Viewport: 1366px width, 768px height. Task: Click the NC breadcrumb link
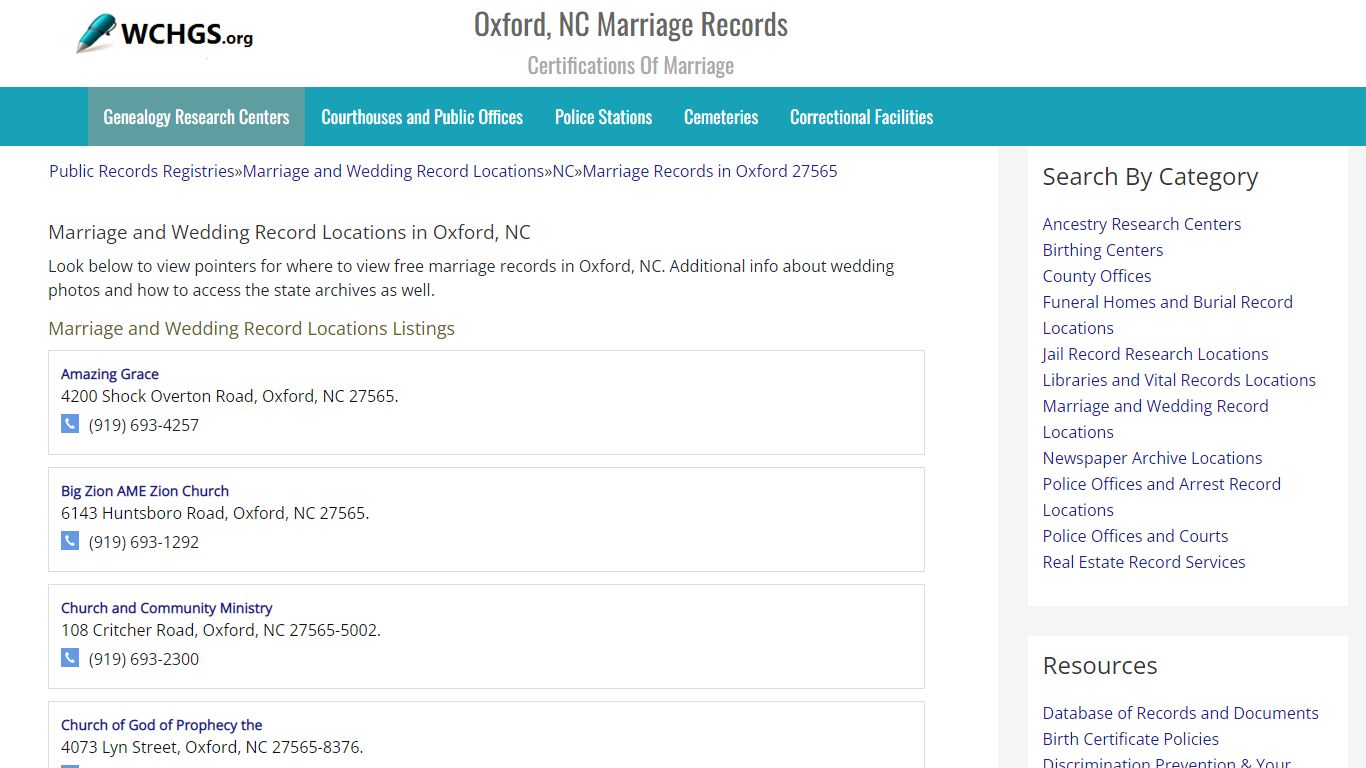point(563,171)
